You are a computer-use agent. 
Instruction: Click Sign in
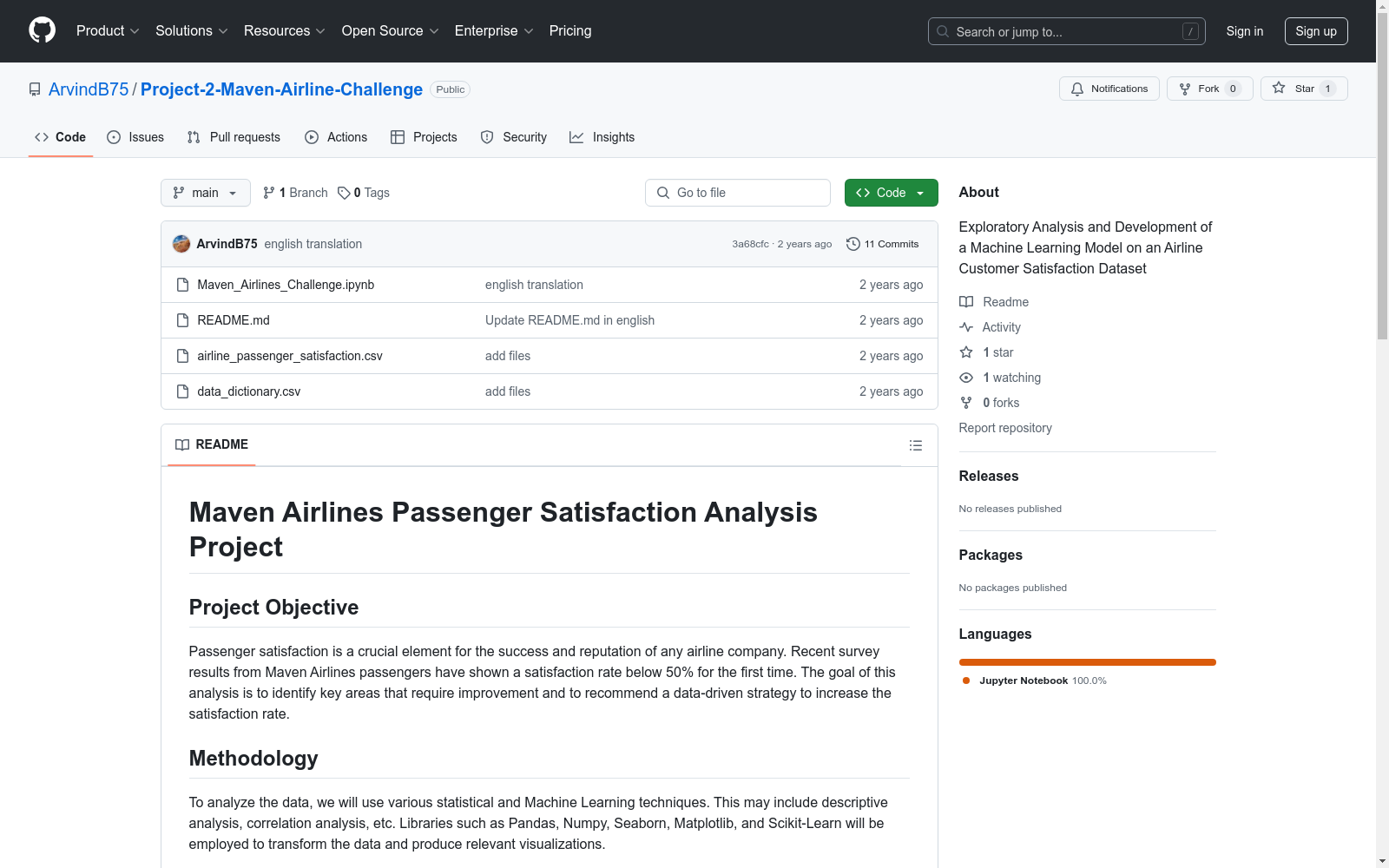[1245, 31]
